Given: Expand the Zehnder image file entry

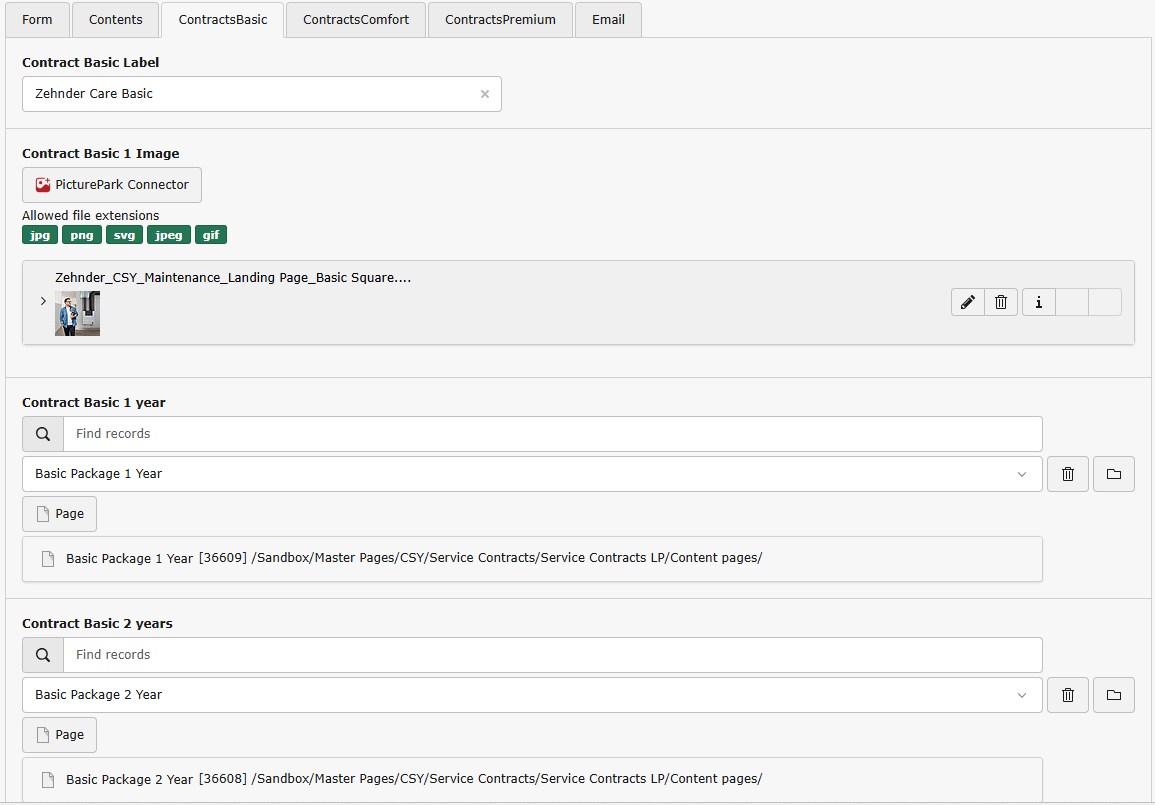Looking at the screenshot, I should 43,301.
